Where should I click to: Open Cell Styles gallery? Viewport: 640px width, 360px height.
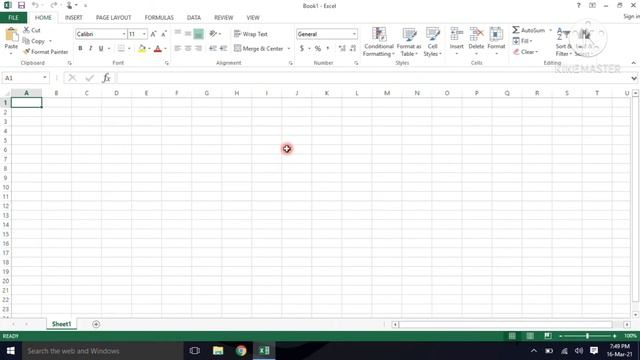[432, 42]
